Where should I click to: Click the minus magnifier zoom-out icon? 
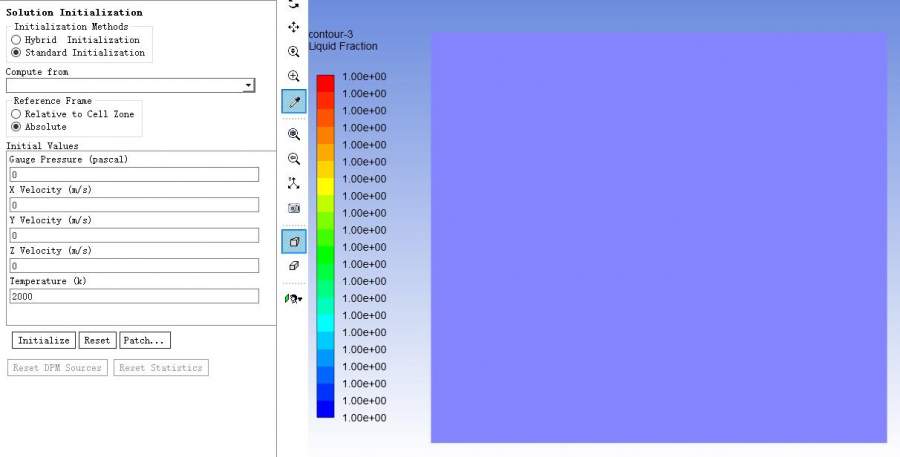coord(294,159)
